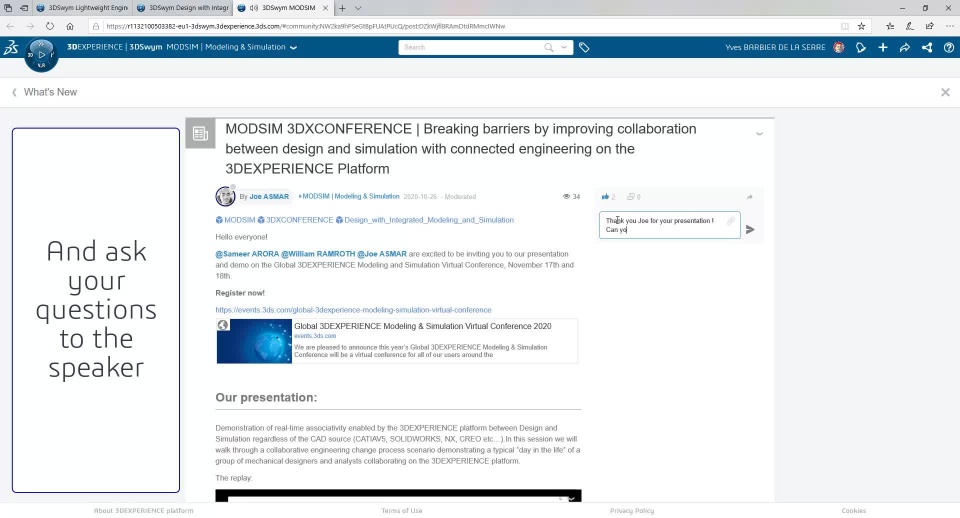Close the 3DSwym MODSIM browser tab
Image resolution: width=960 pixels, height=518 pixels.
[x=326, y=8]
